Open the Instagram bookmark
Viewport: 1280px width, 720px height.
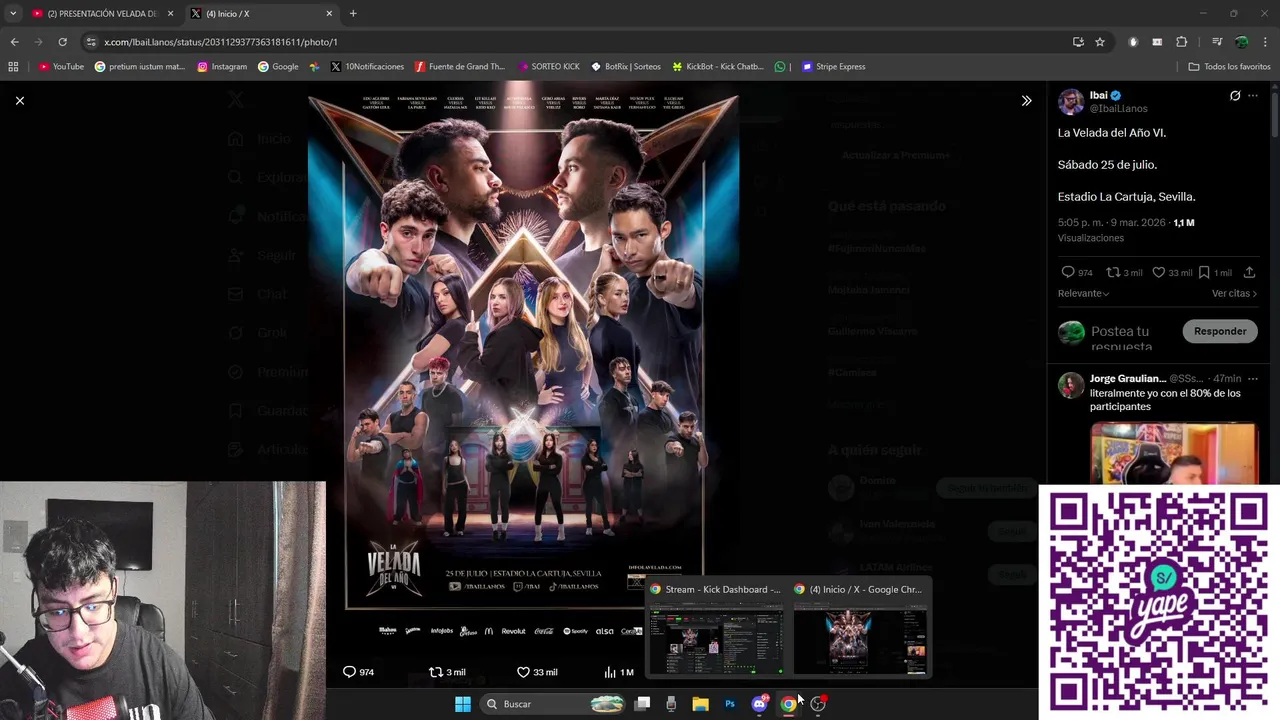coord(222,67)
